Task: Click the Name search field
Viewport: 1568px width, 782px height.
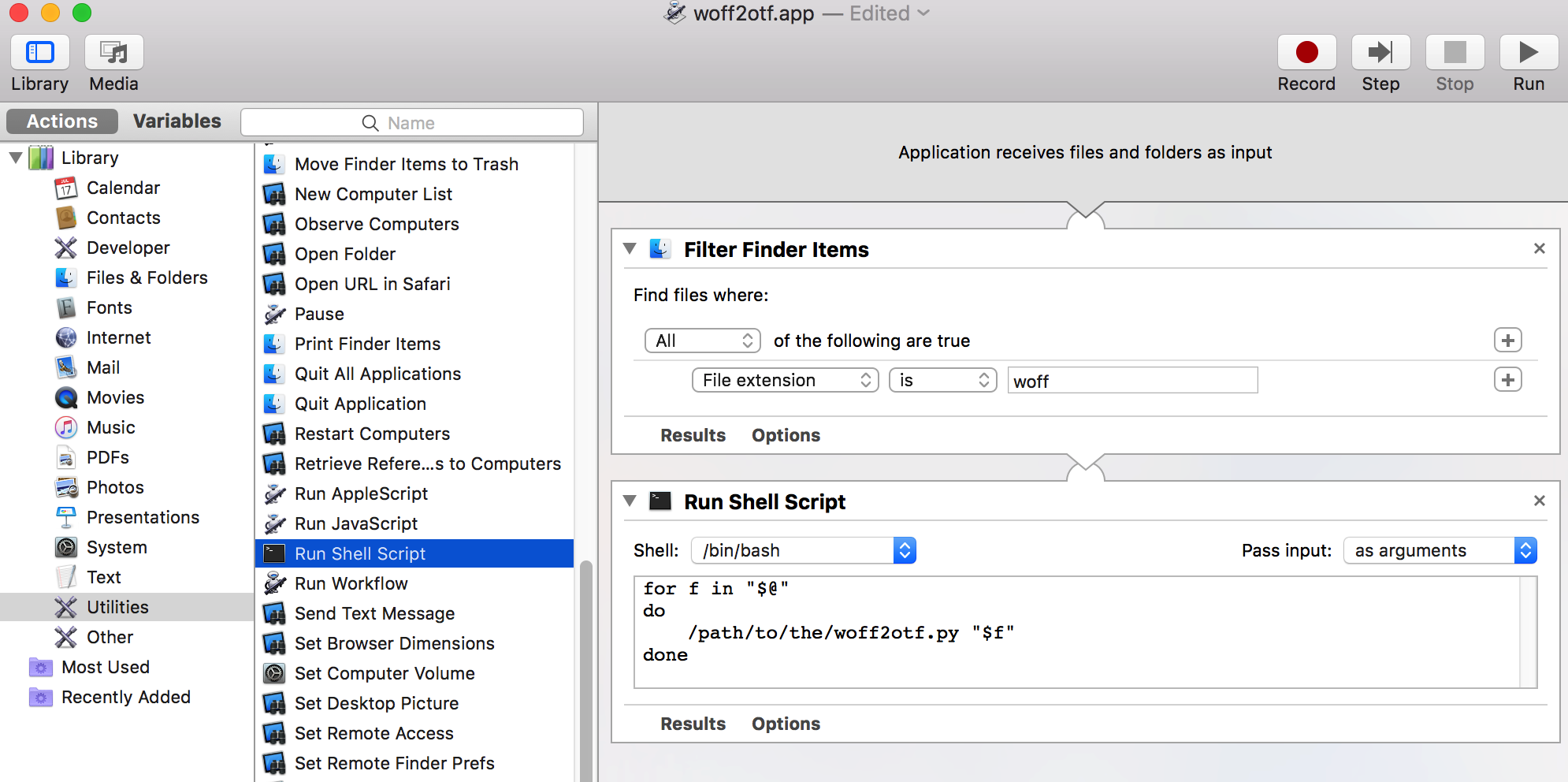Action: click(x=412, y=123)
